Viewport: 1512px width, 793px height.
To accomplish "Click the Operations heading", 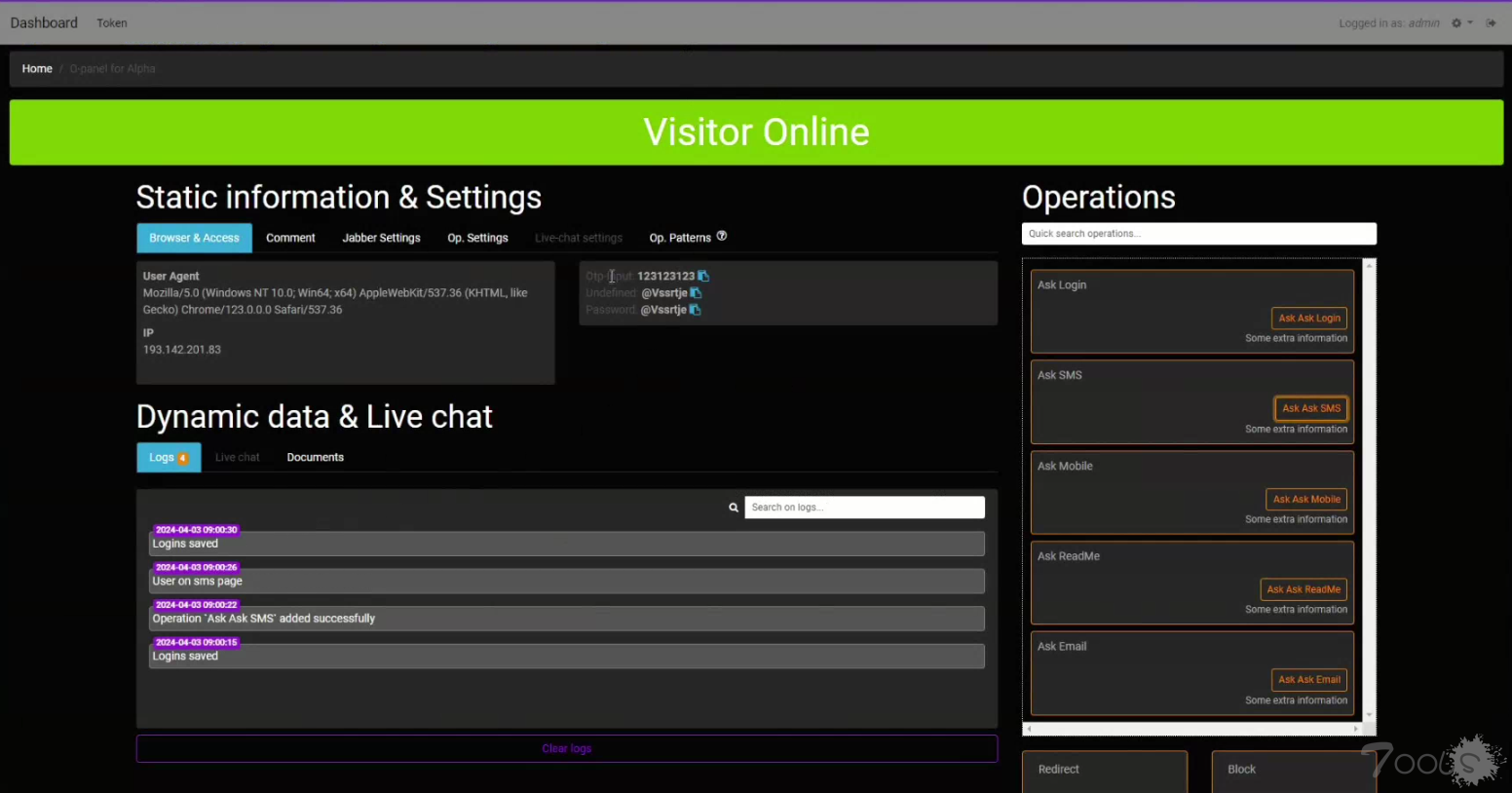I will (x=1099, y=198).
